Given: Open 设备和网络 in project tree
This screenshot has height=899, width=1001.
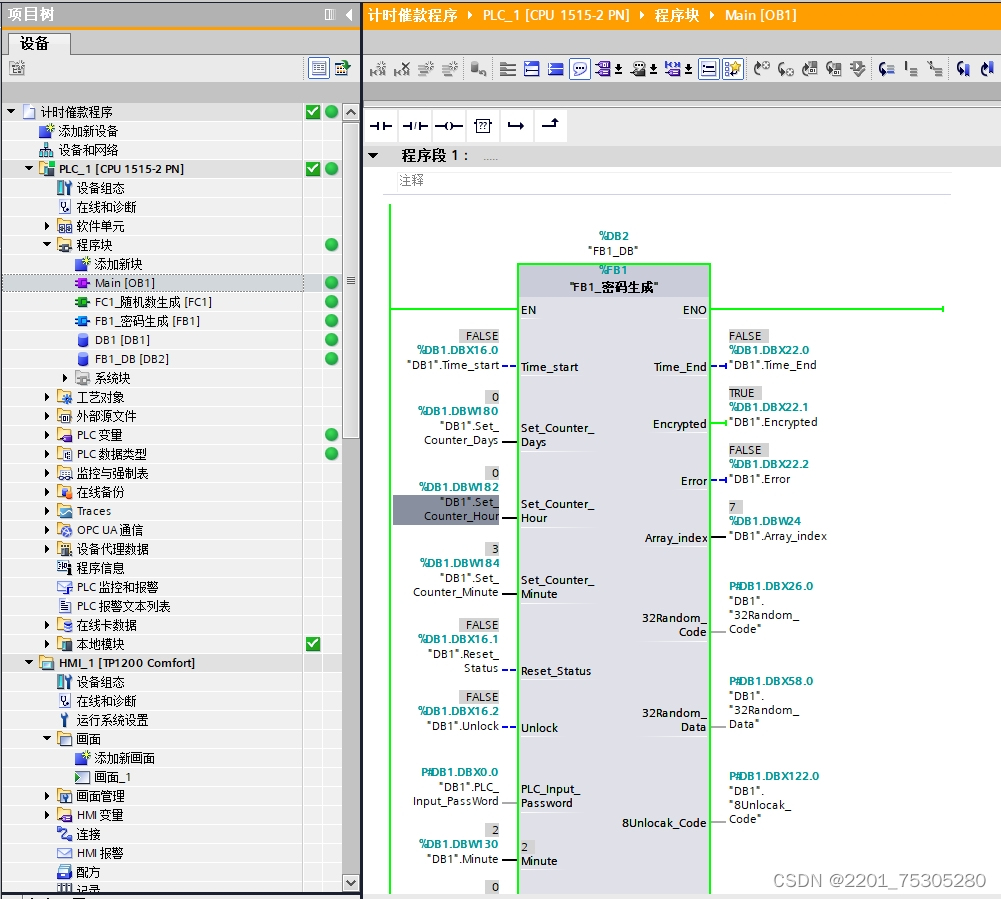Looking at the screenshot, I should tap(87, 150).
